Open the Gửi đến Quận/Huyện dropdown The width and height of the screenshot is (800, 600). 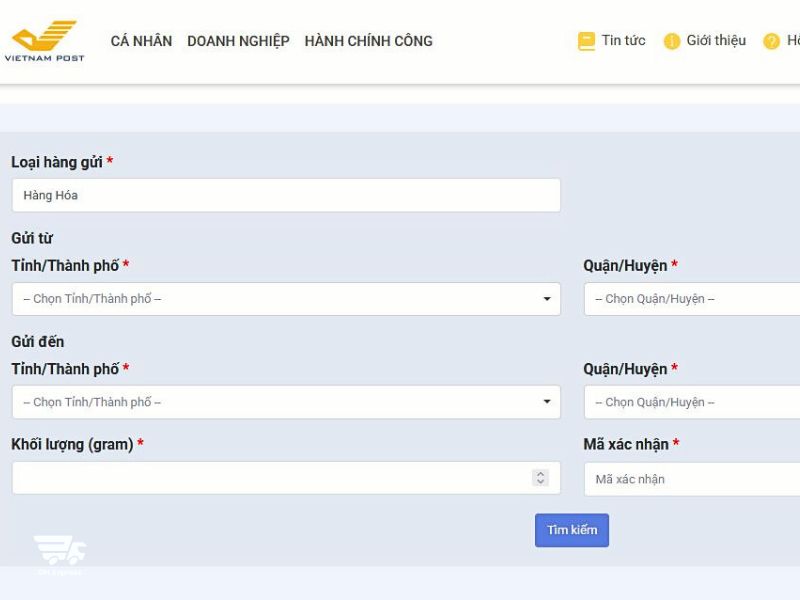[x=692, y=402]
